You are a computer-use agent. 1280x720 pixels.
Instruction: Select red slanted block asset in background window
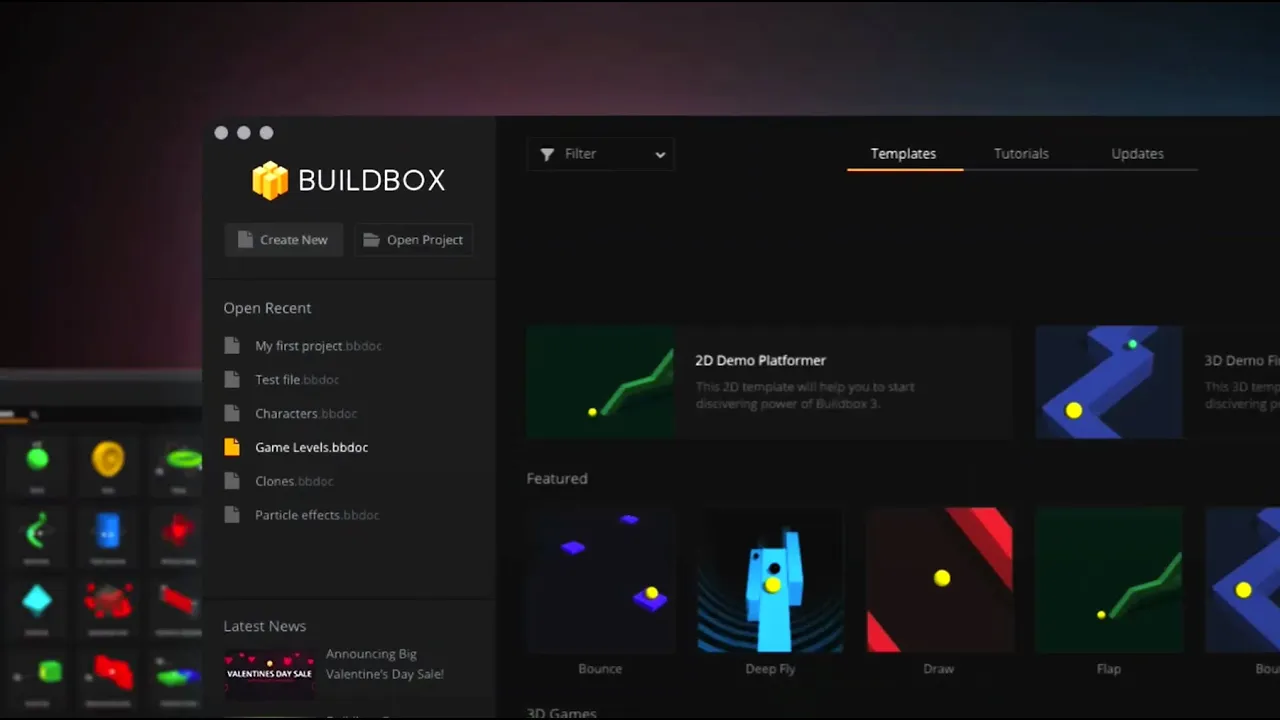[179, 600]
